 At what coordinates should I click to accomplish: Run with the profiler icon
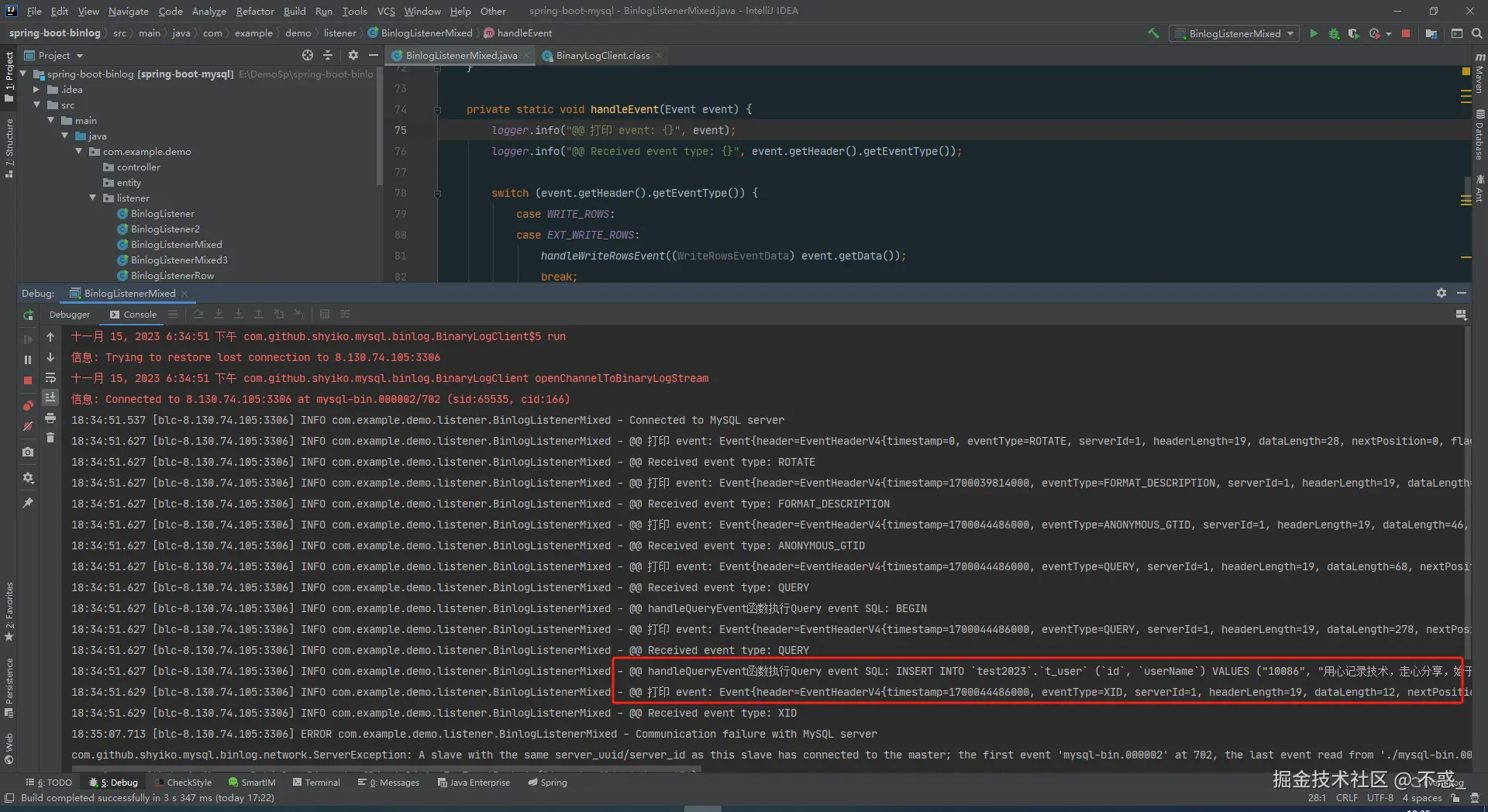point(1375,33)
